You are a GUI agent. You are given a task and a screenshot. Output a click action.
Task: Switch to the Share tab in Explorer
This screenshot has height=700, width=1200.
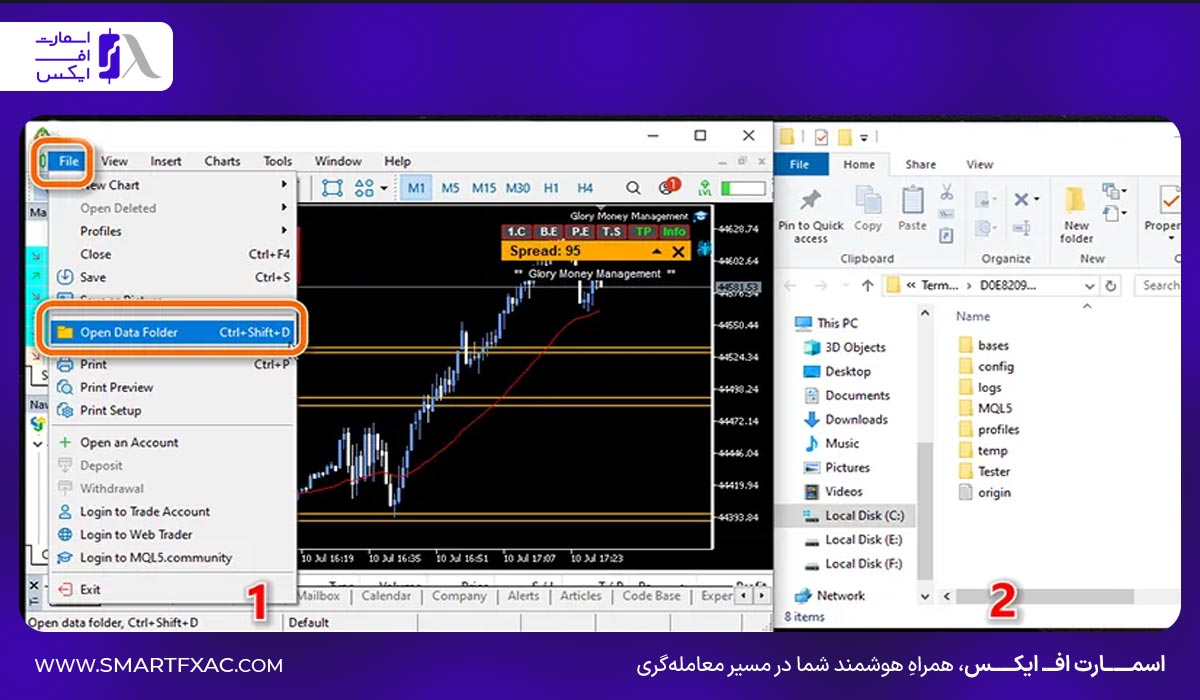click(921, 164)
